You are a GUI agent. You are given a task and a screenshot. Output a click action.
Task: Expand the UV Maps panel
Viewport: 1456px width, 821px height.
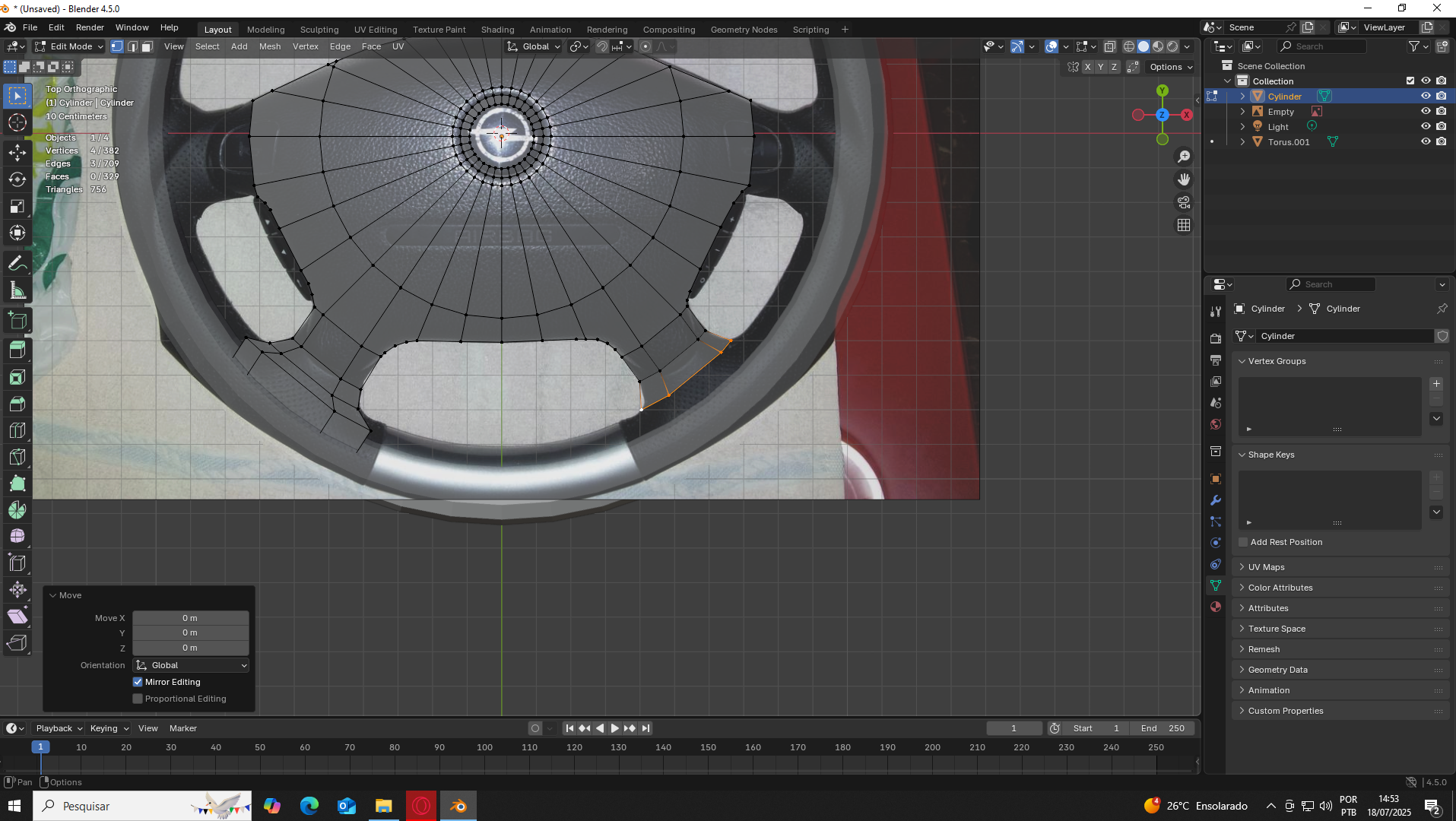tap(1266, 567)
